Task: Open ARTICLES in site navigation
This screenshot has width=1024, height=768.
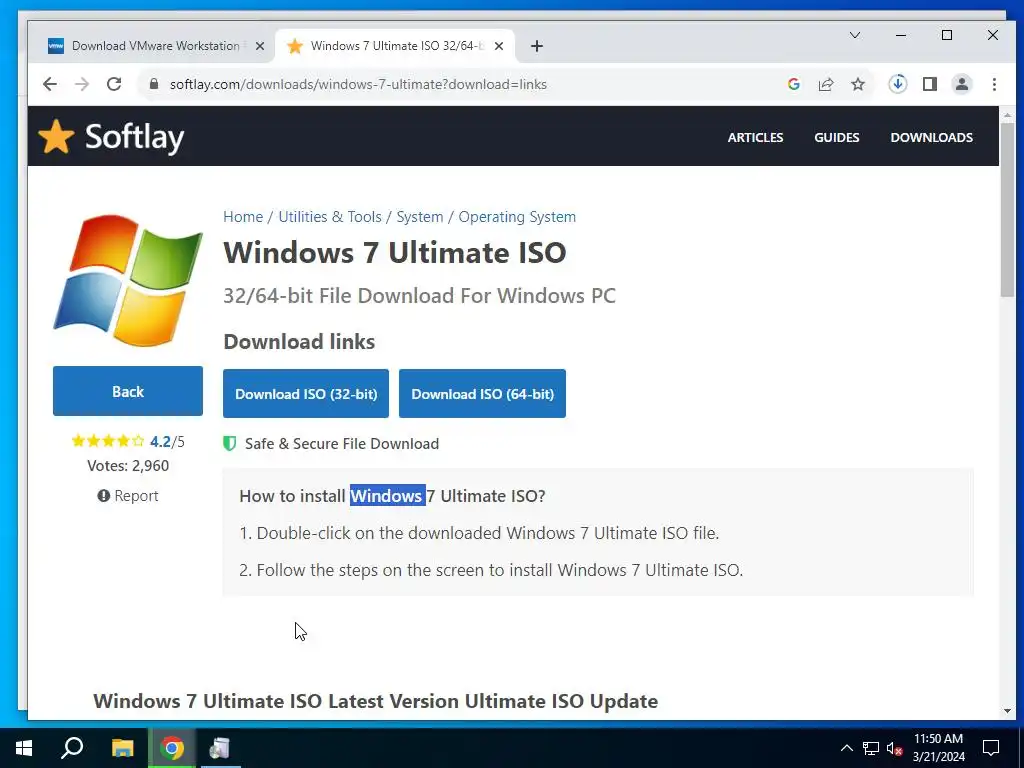Action: (756, 137)
